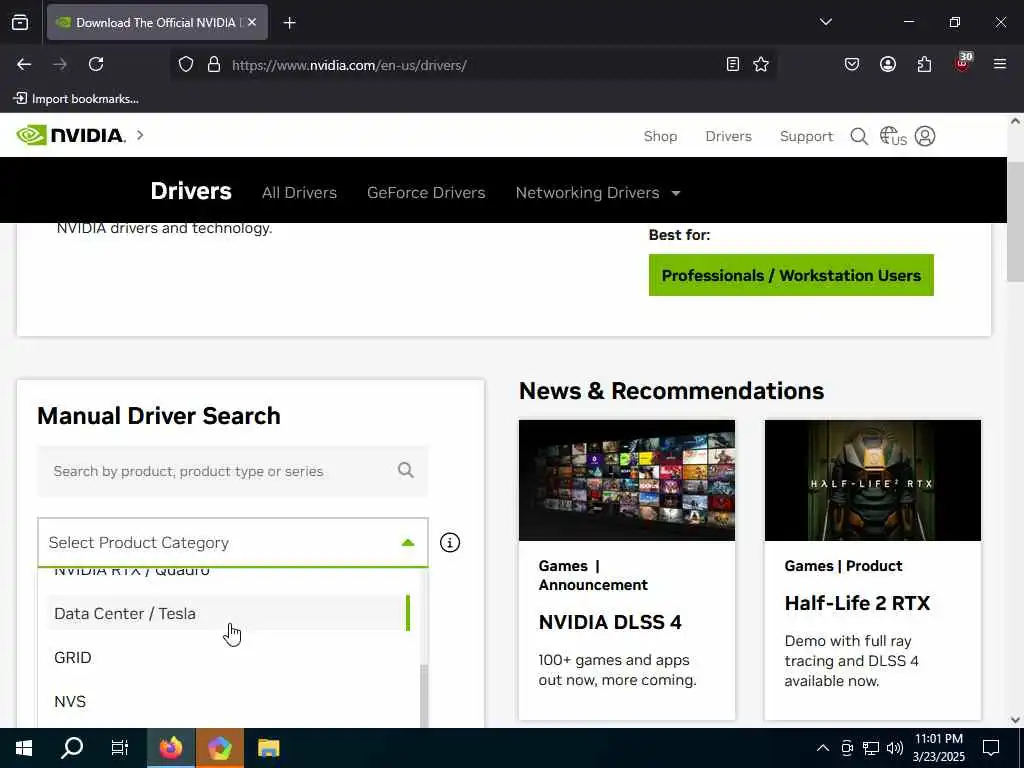
Task: Click the browser address bar URL
Action: click(x=349, y=65)
